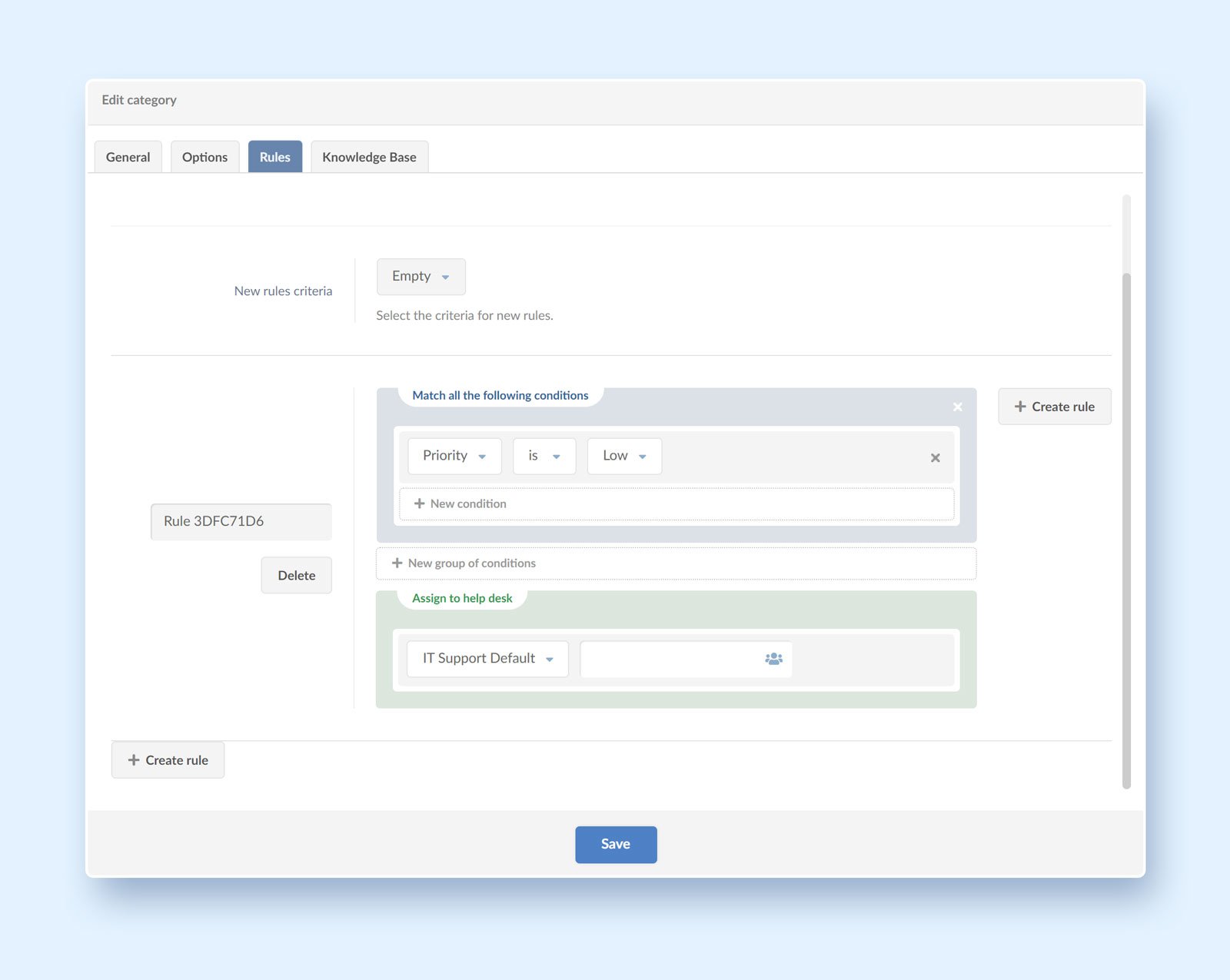Viewport: 1230px width, 980px height.
Task: Save the category changes
Action: click(x=615, y=843)
